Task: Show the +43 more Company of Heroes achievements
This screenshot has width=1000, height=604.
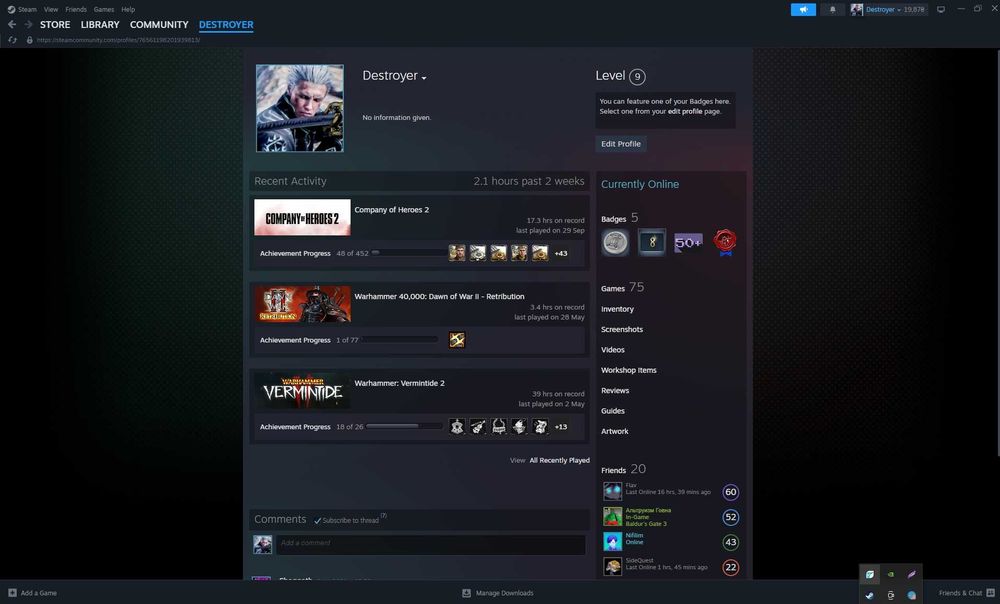Action: 561,254
